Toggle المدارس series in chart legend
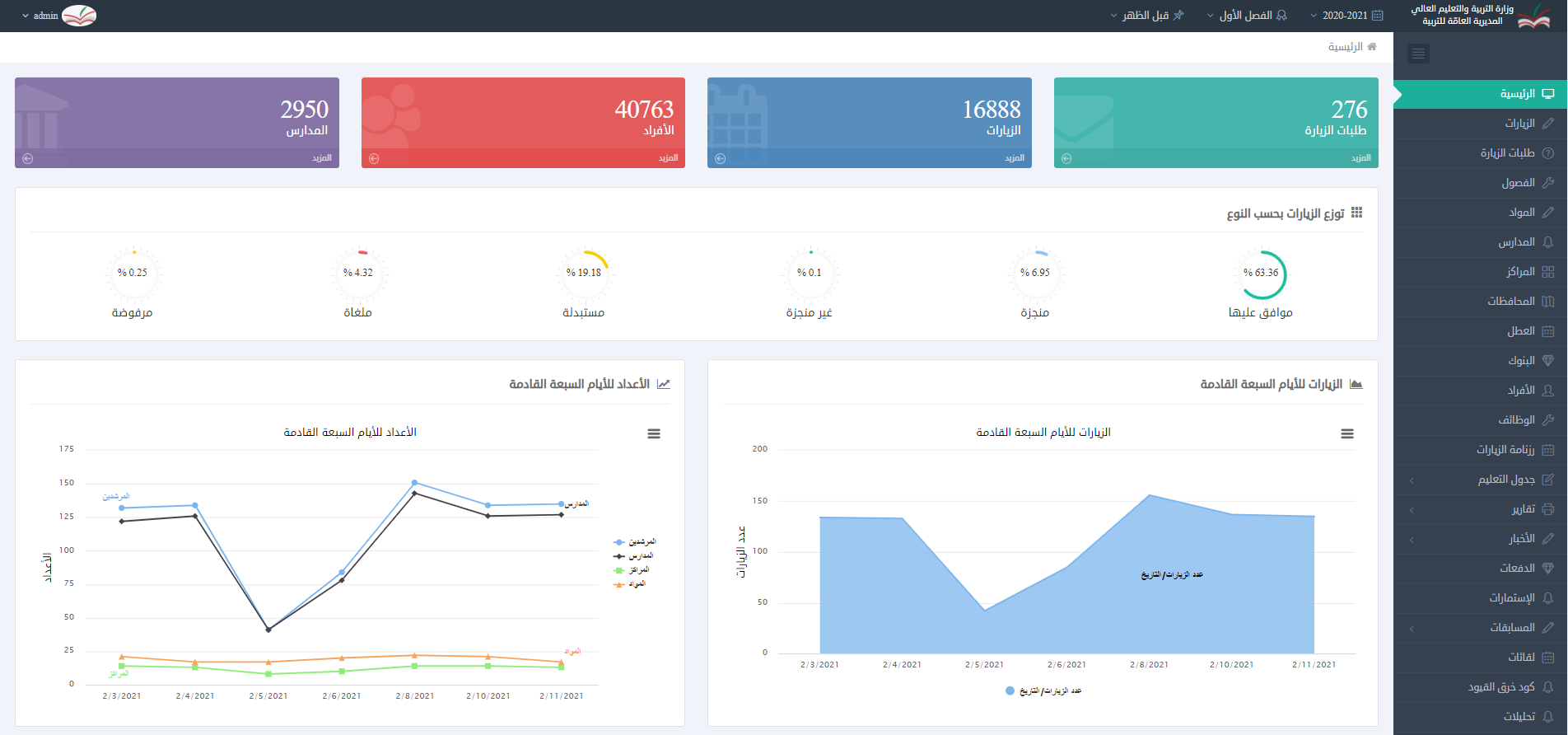This screenshot has height=735, width=1568. (x=634, y=556)
